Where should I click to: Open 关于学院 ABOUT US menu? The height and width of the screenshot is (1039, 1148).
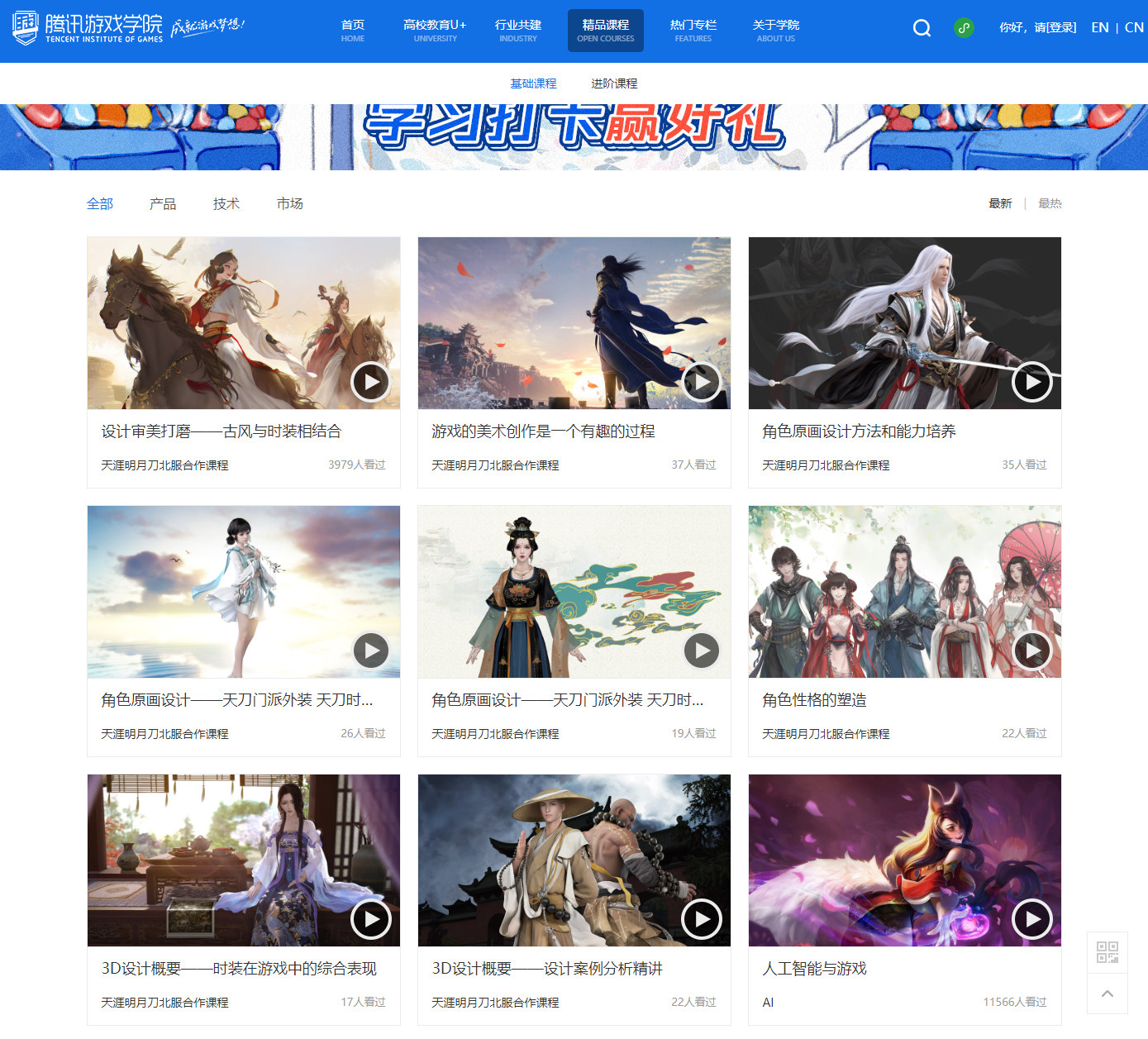click(776, 31)
